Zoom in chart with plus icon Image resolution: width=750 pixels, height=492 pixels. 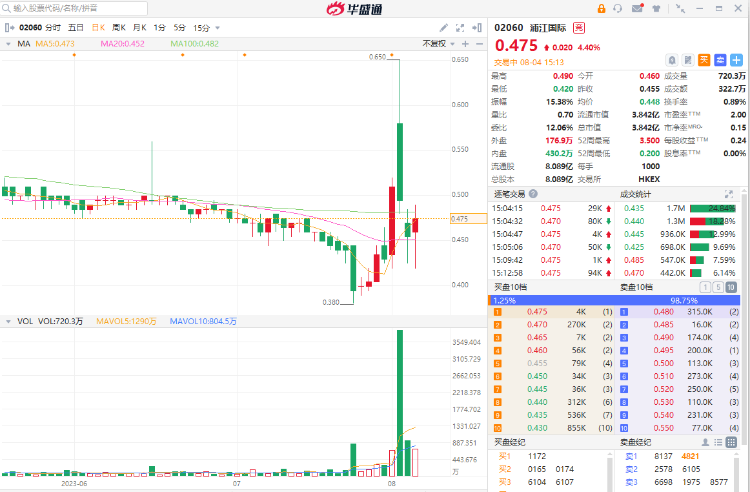(465, 44)
